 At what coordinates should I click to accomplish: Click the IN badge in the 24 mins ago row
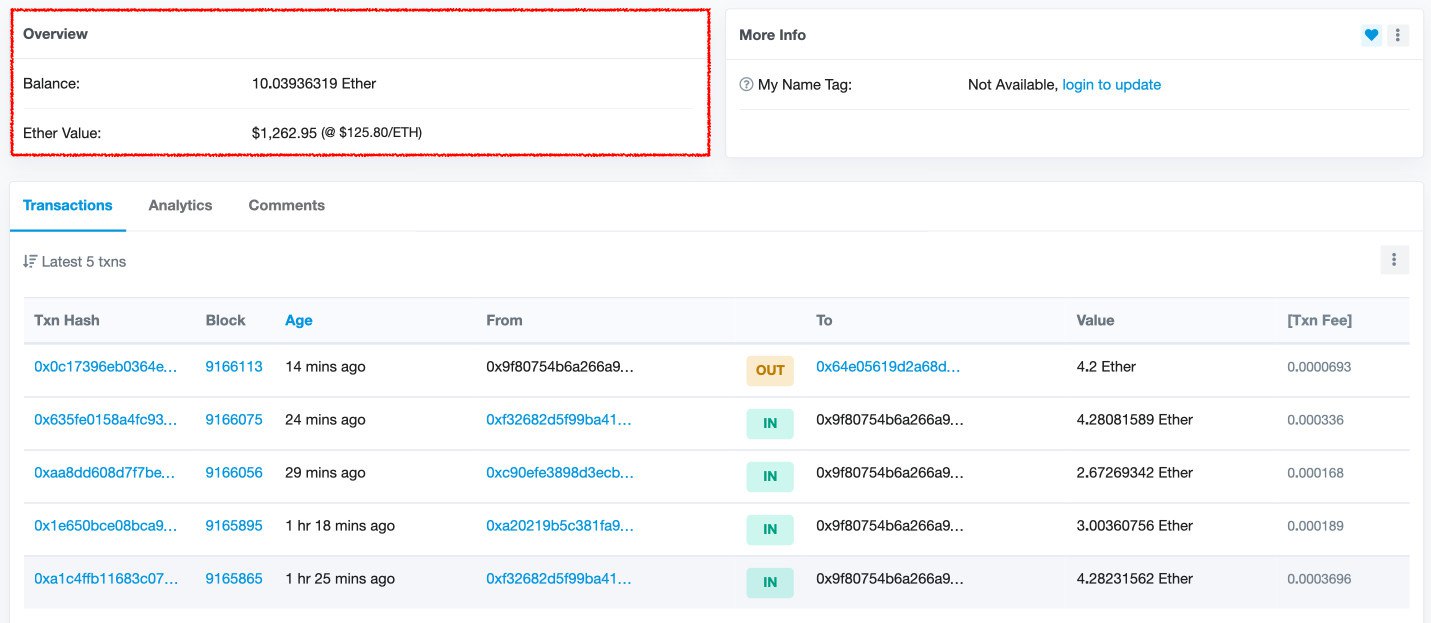[770, 423]
